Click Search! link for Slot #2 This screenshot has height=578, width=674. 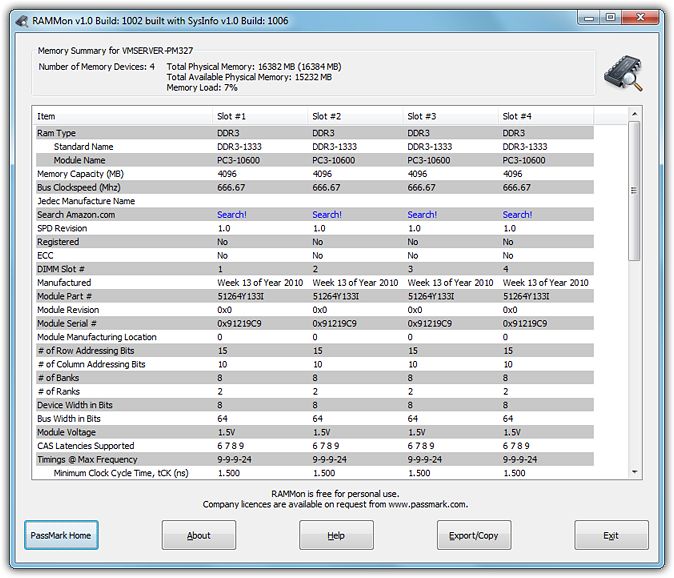tap(327, 215)
